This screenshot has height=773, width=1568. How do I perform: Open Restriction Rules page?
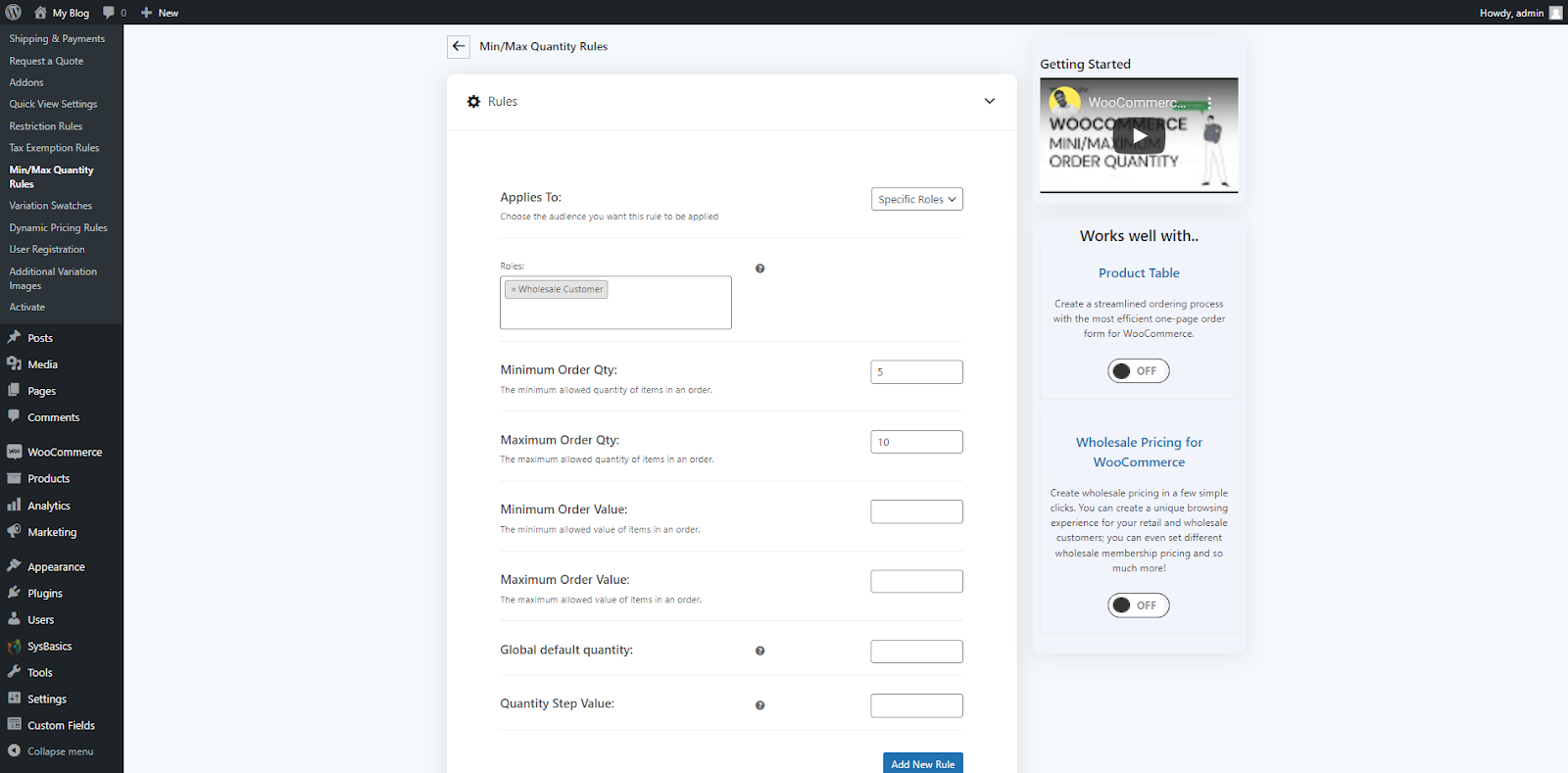(46, 126)
